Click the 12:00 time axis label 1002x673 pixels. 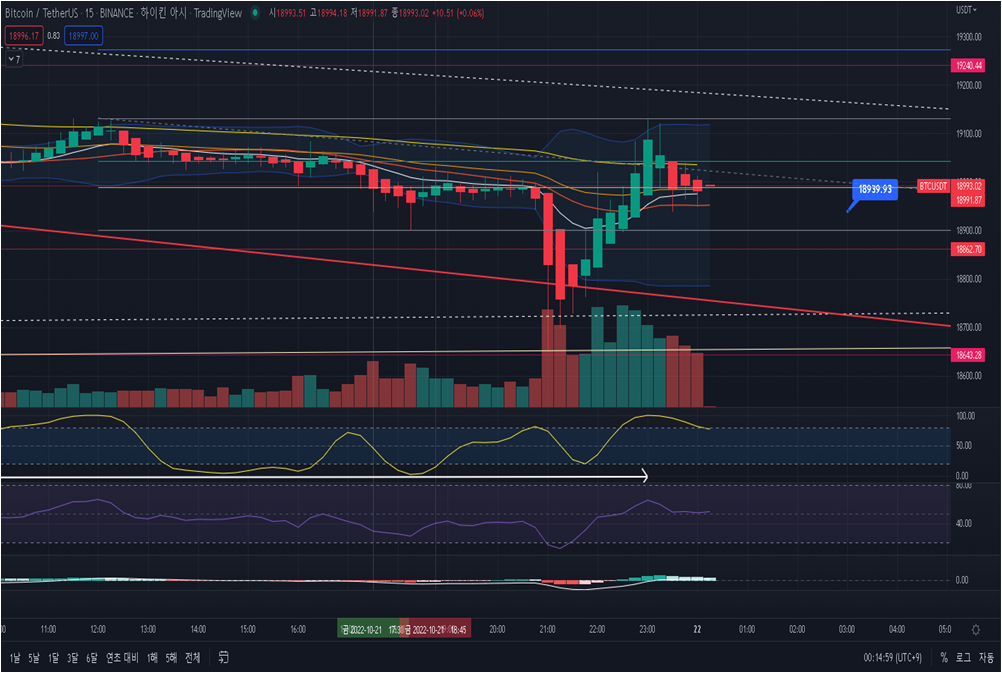click(x=98, y=630)
